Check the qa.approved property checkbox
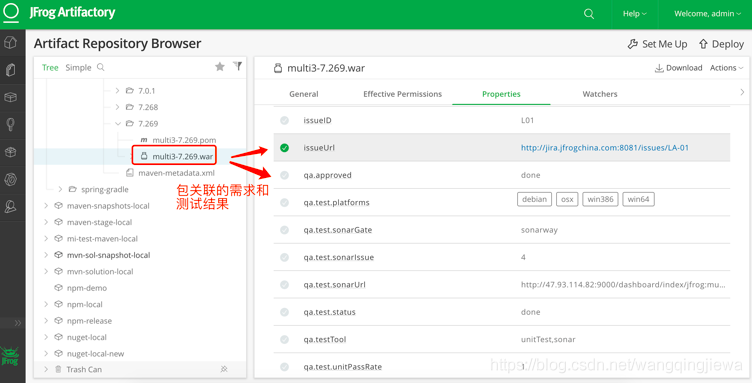 tap(284, 175)
